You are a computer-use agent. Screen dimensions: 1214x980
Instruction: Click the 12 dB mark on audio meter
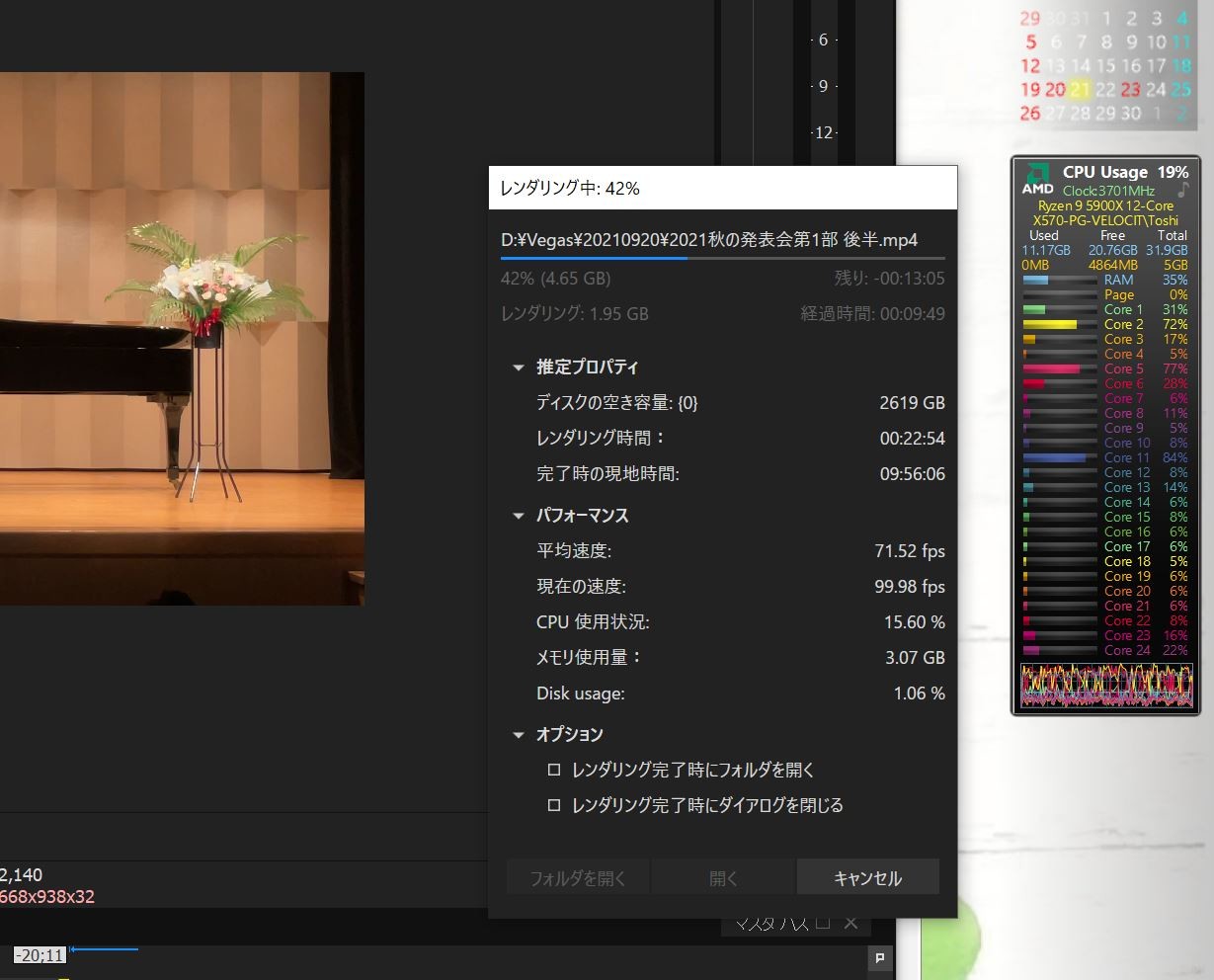coord(823,132)
